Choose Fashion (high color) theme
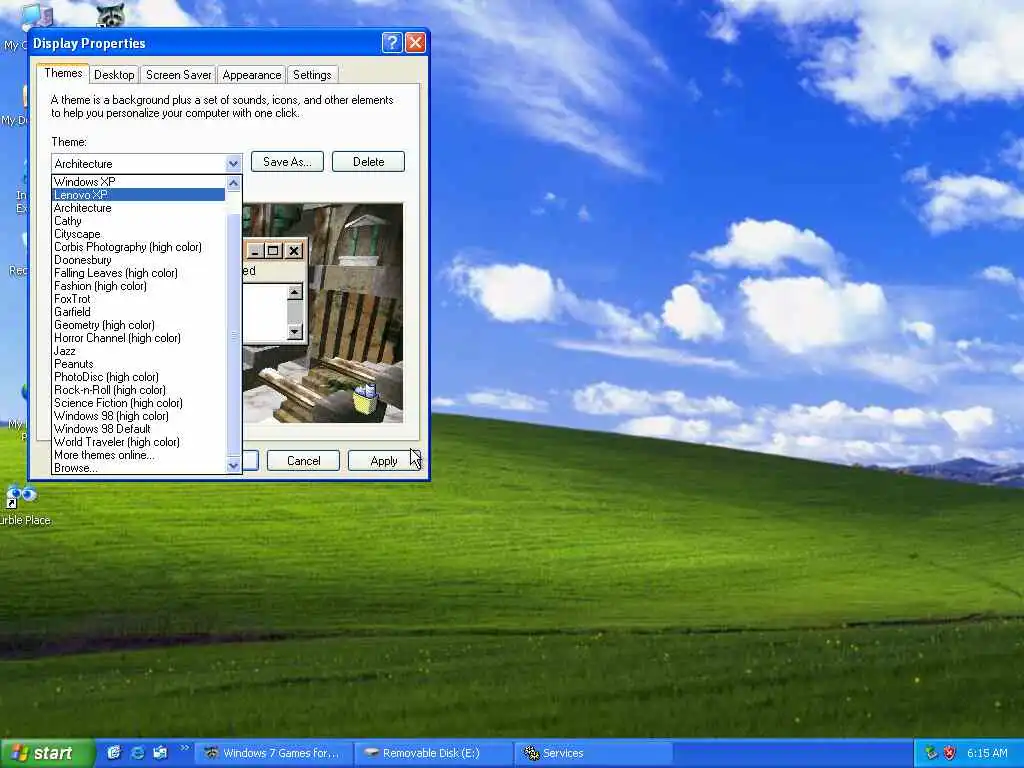1024x768 pixels. (138, 286)
